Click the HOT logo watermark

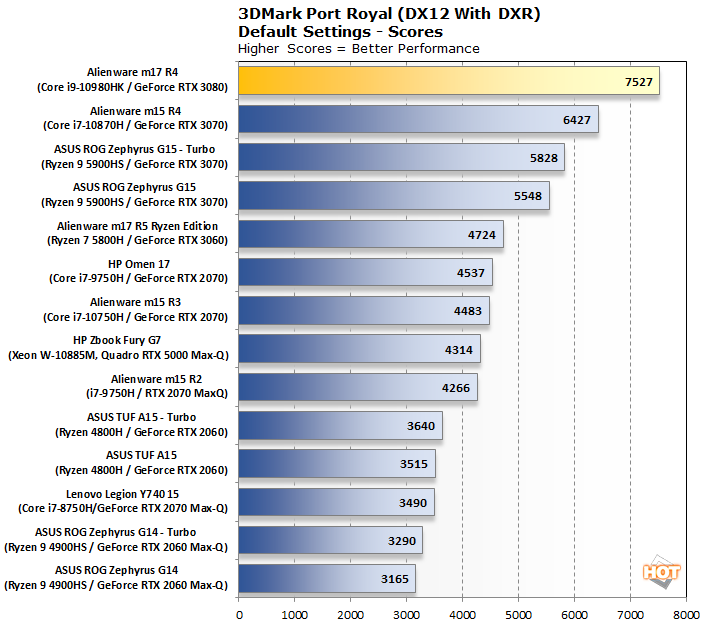coord(661,571)
